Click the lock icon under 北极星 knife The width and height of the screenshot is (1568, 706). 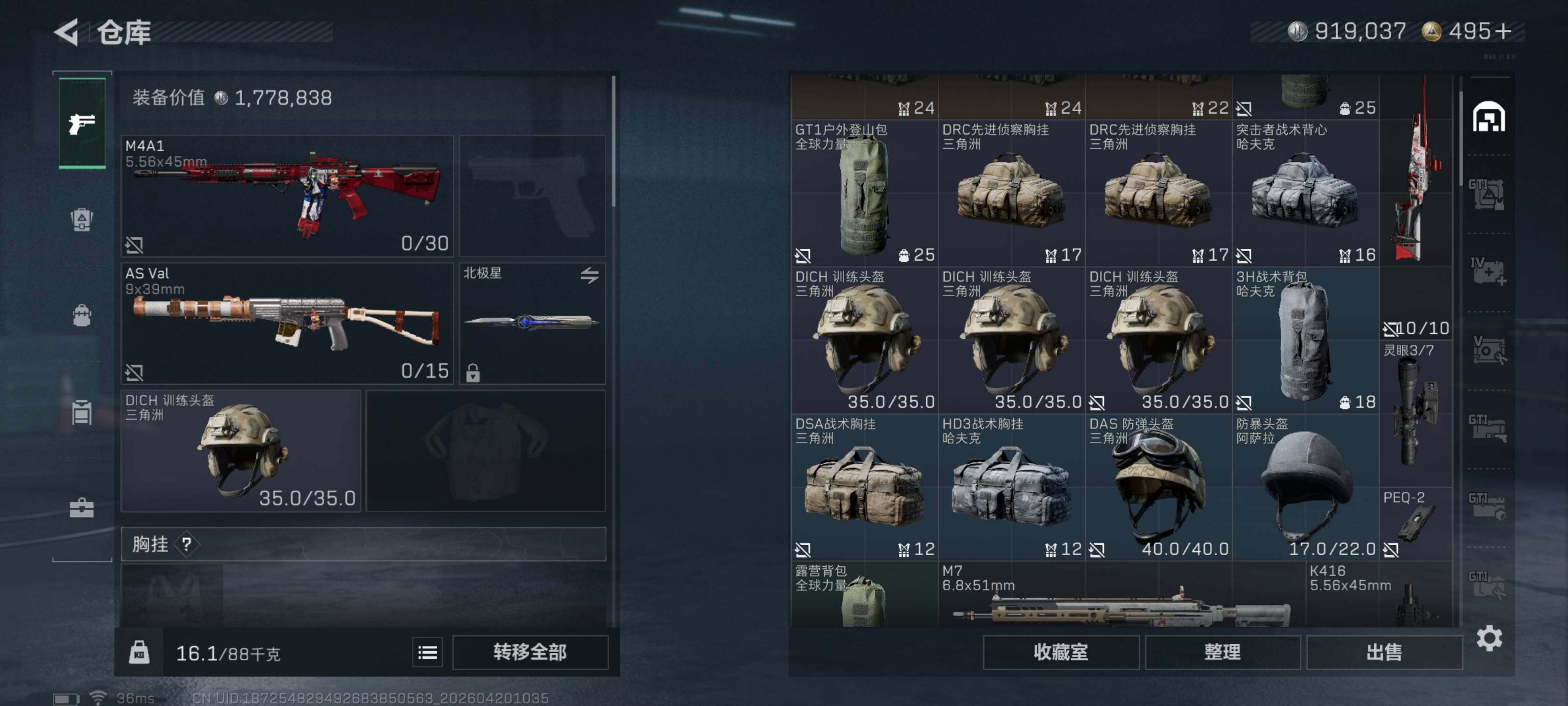[473, 372]
